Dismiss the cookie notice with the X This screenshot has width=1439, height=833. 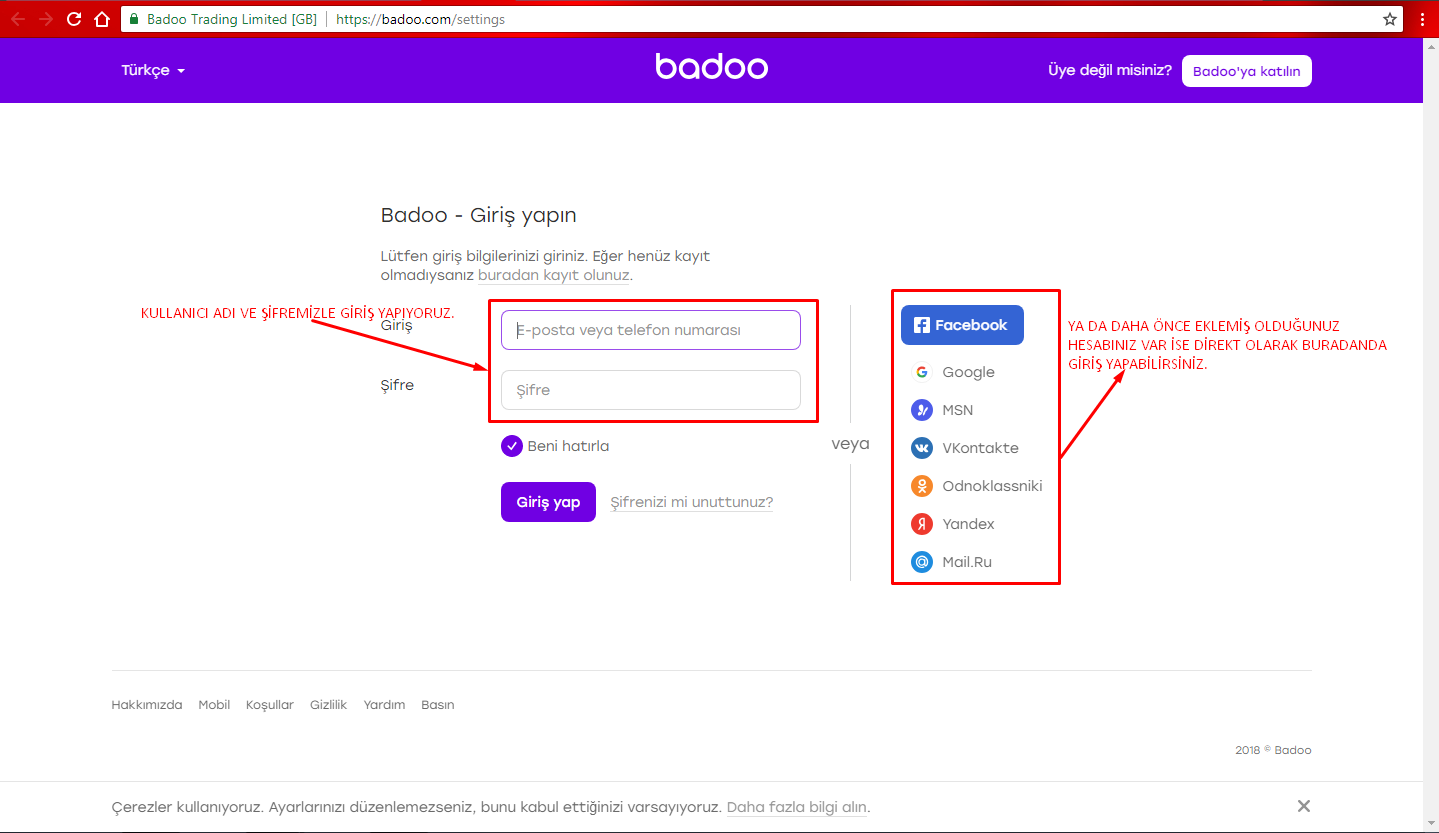(1303, 806)
